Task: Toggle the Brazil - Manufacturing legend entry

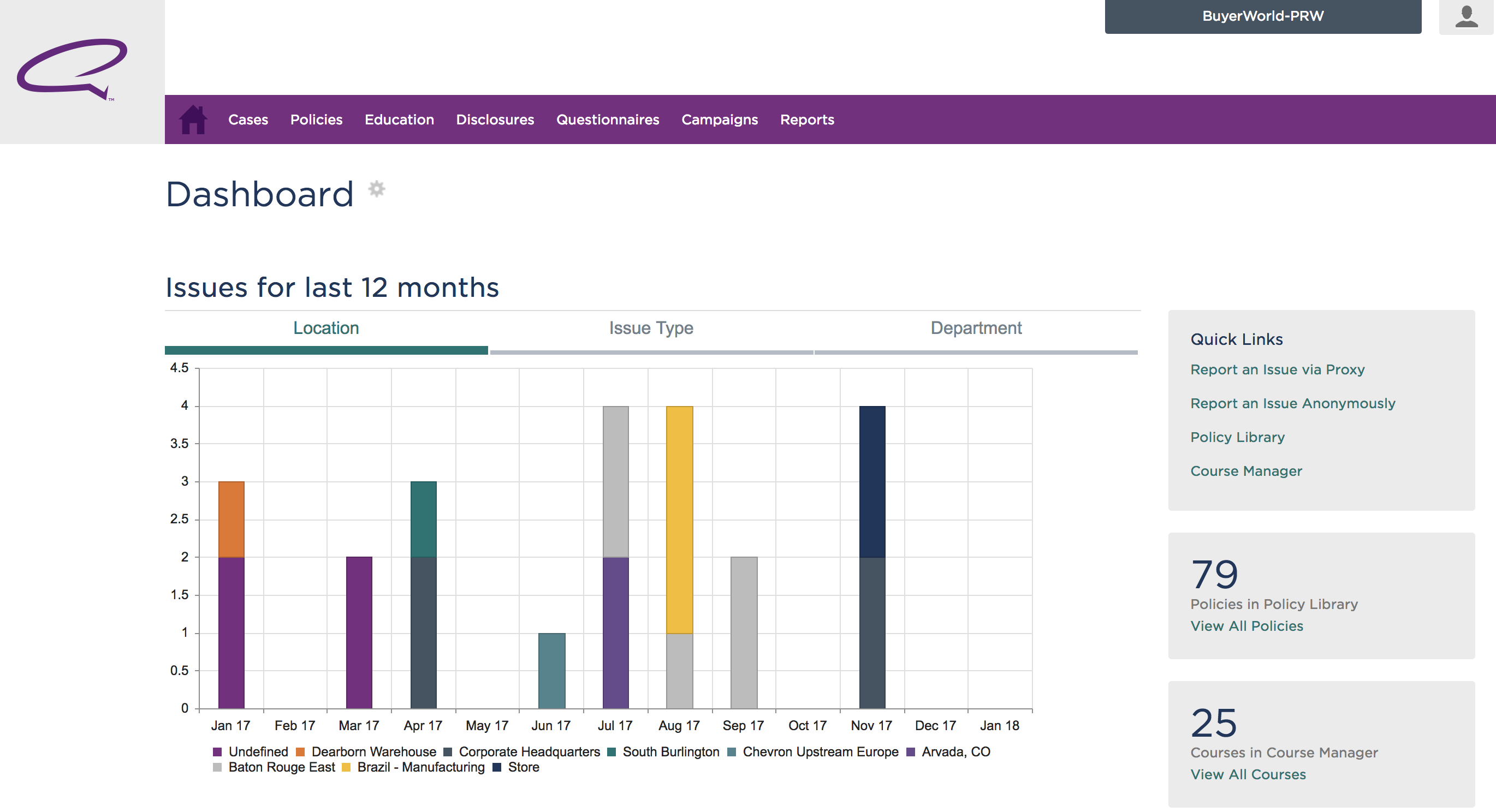Action: pos(413,767)
